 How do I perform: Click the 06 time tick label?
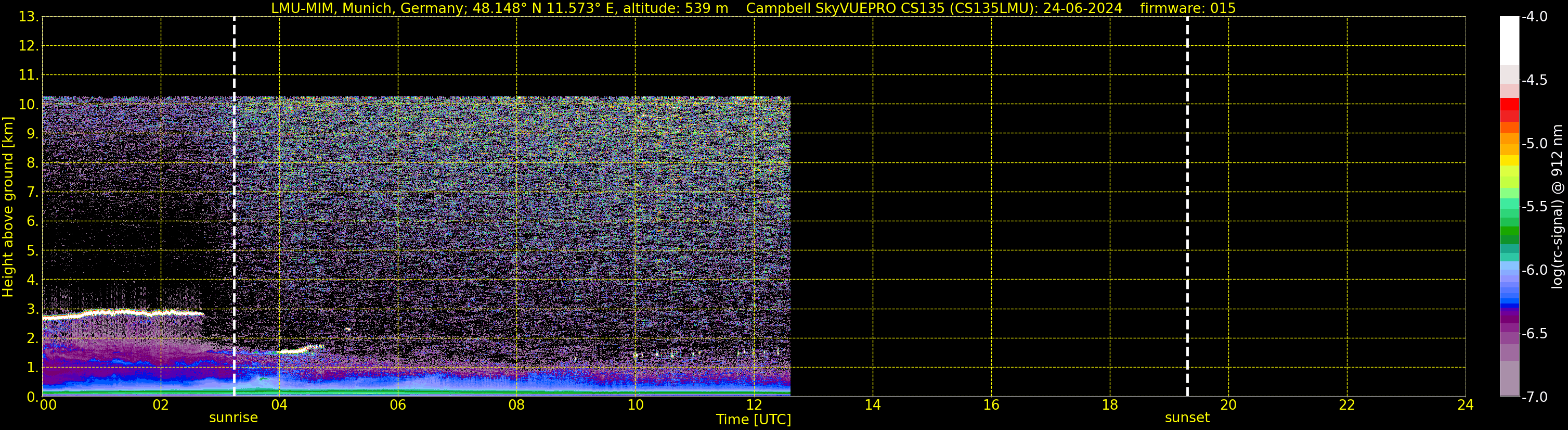(398, 405)
